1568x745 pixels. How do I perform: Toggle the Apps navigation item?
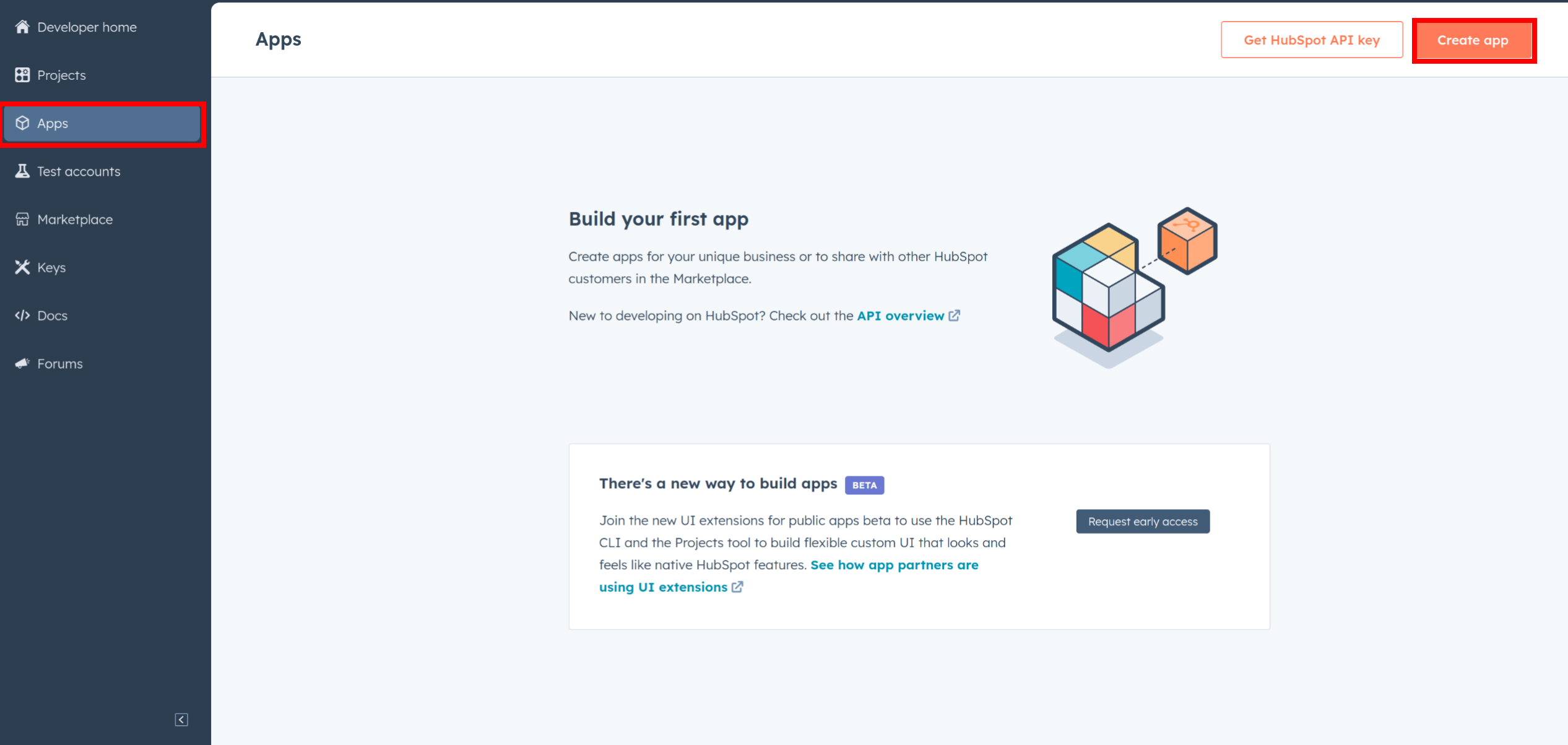[x=104, y=123]
